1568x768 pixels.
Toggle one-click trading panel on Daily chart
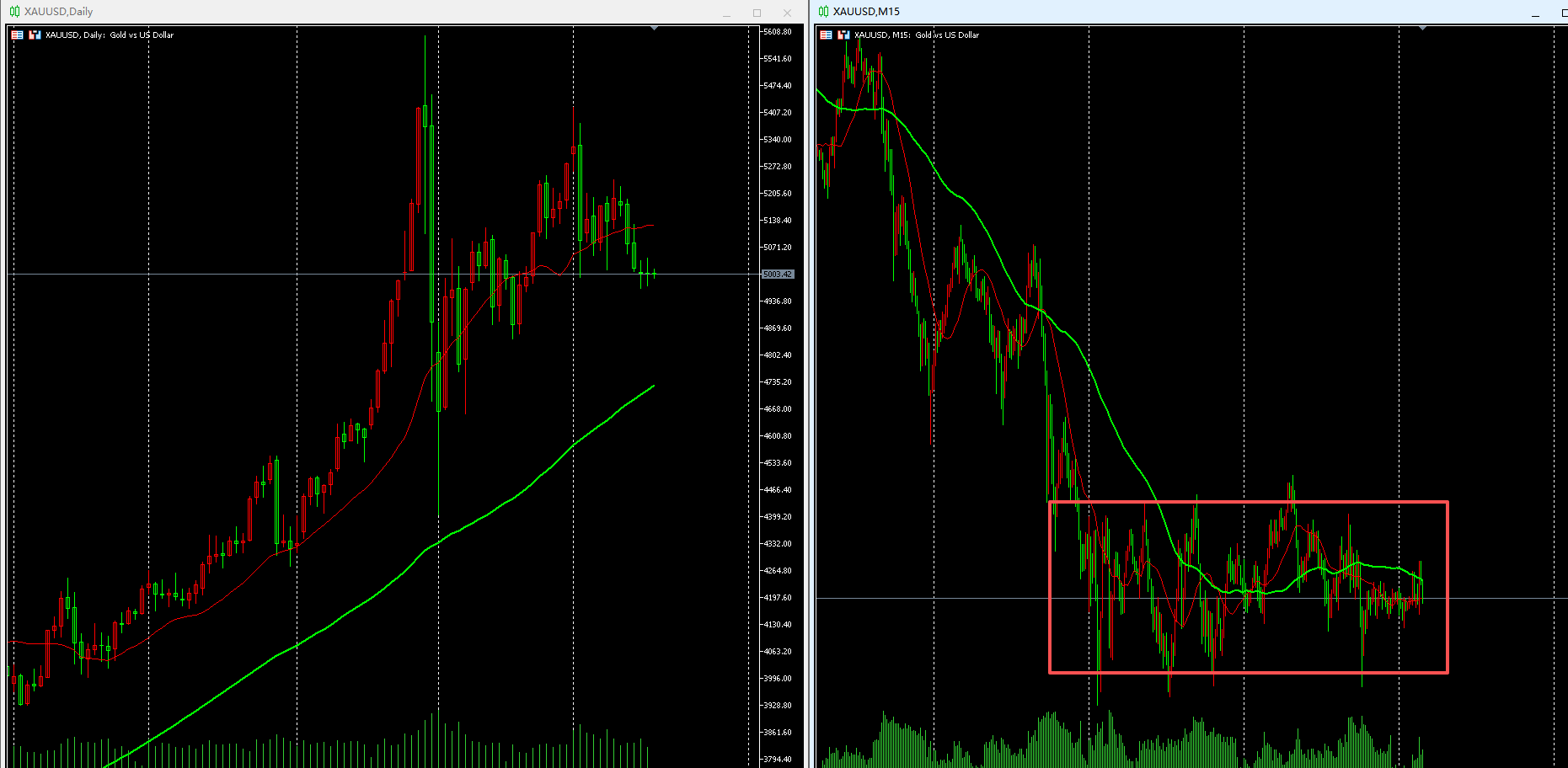click(x=35, y=35)
